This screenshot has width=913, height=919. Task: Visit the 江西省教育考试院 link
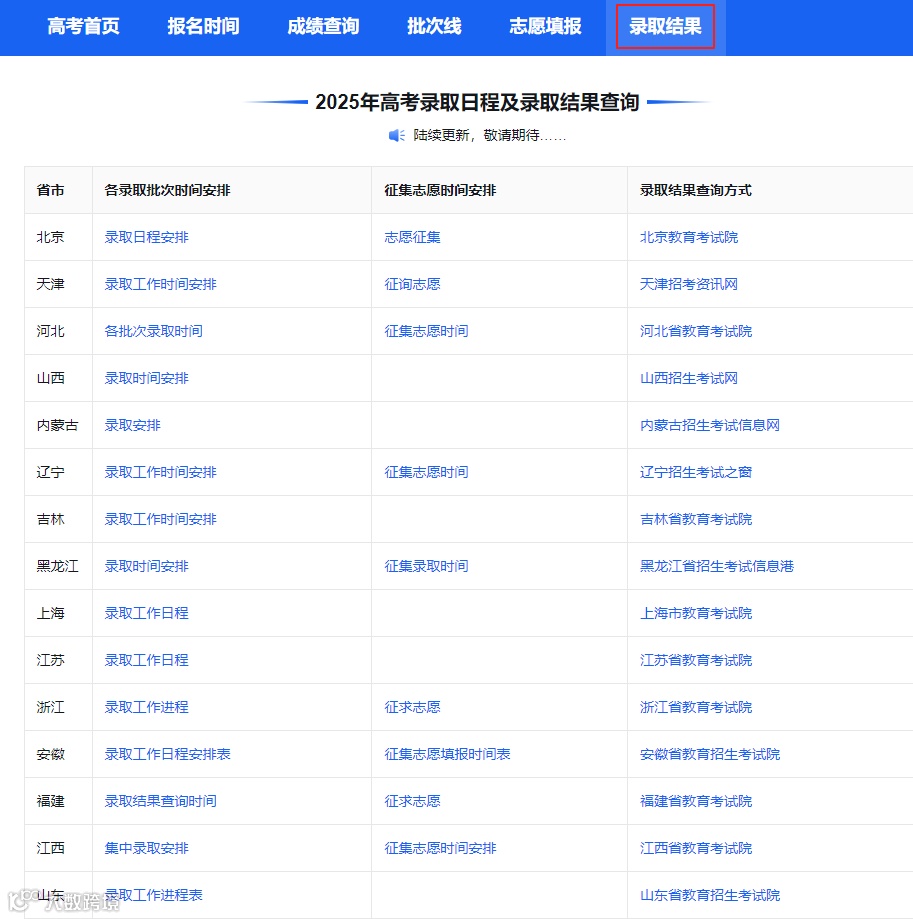tap(696, 848)
